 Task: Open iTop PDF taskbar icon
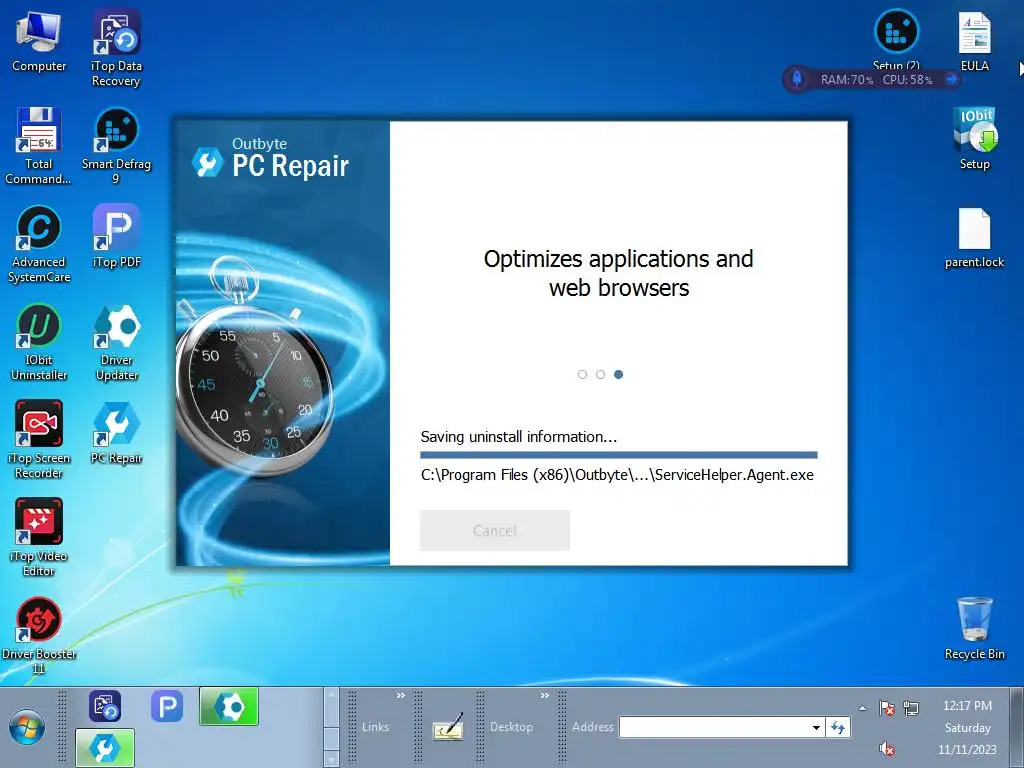(x=167, y=706)
